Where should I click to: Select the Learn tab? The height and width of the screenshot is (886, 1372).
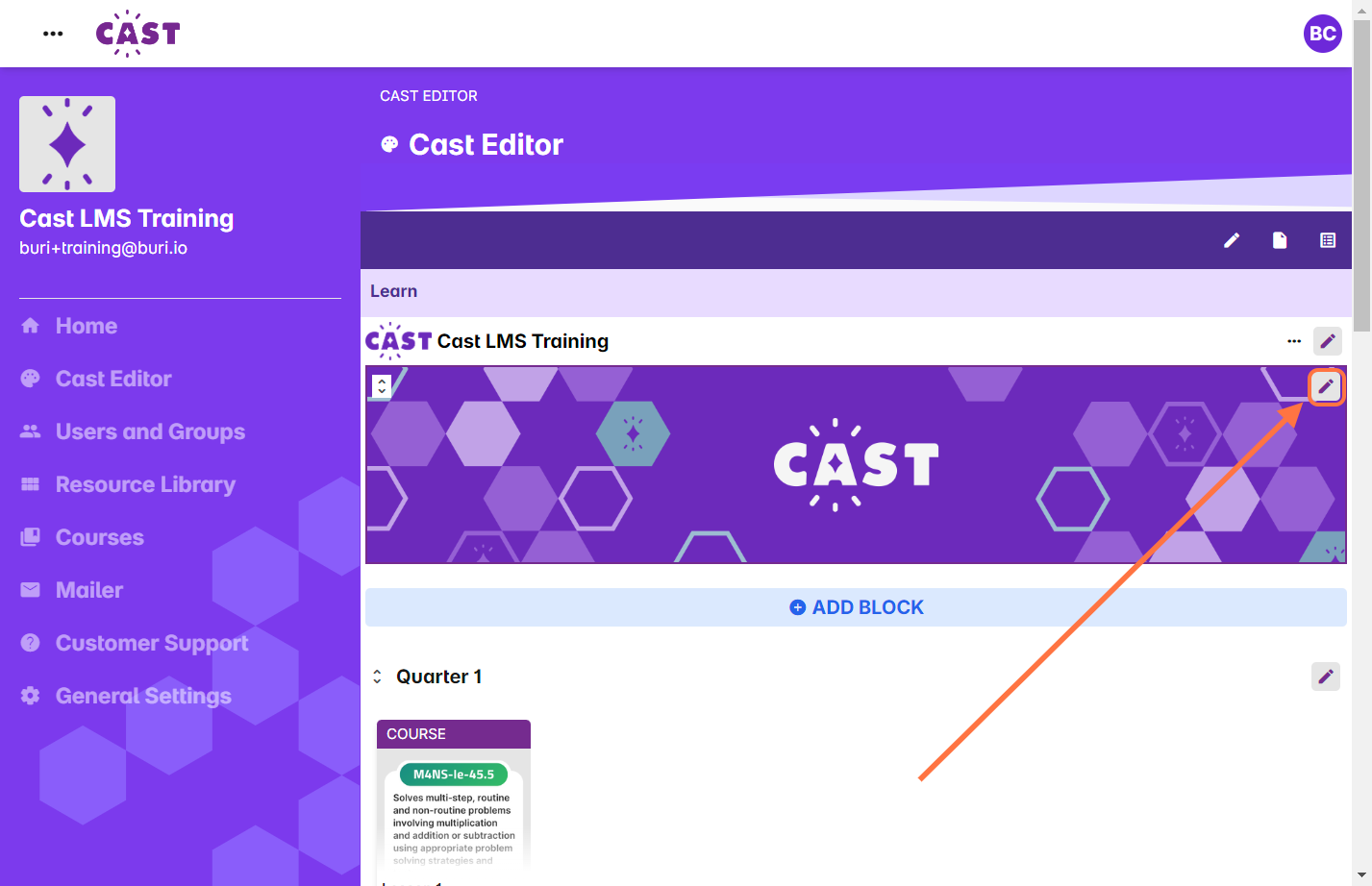394,291
